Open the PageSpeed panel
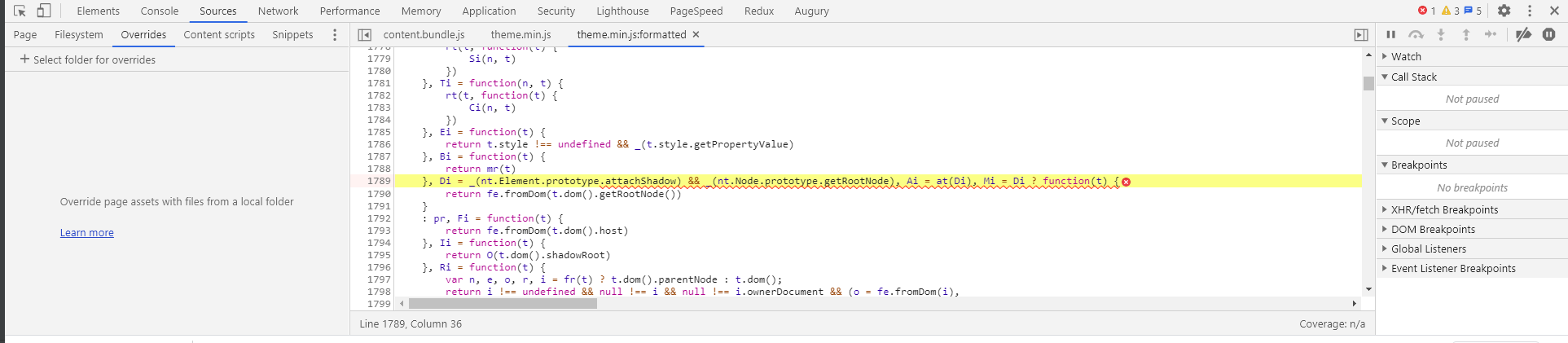 click(696, 11)
